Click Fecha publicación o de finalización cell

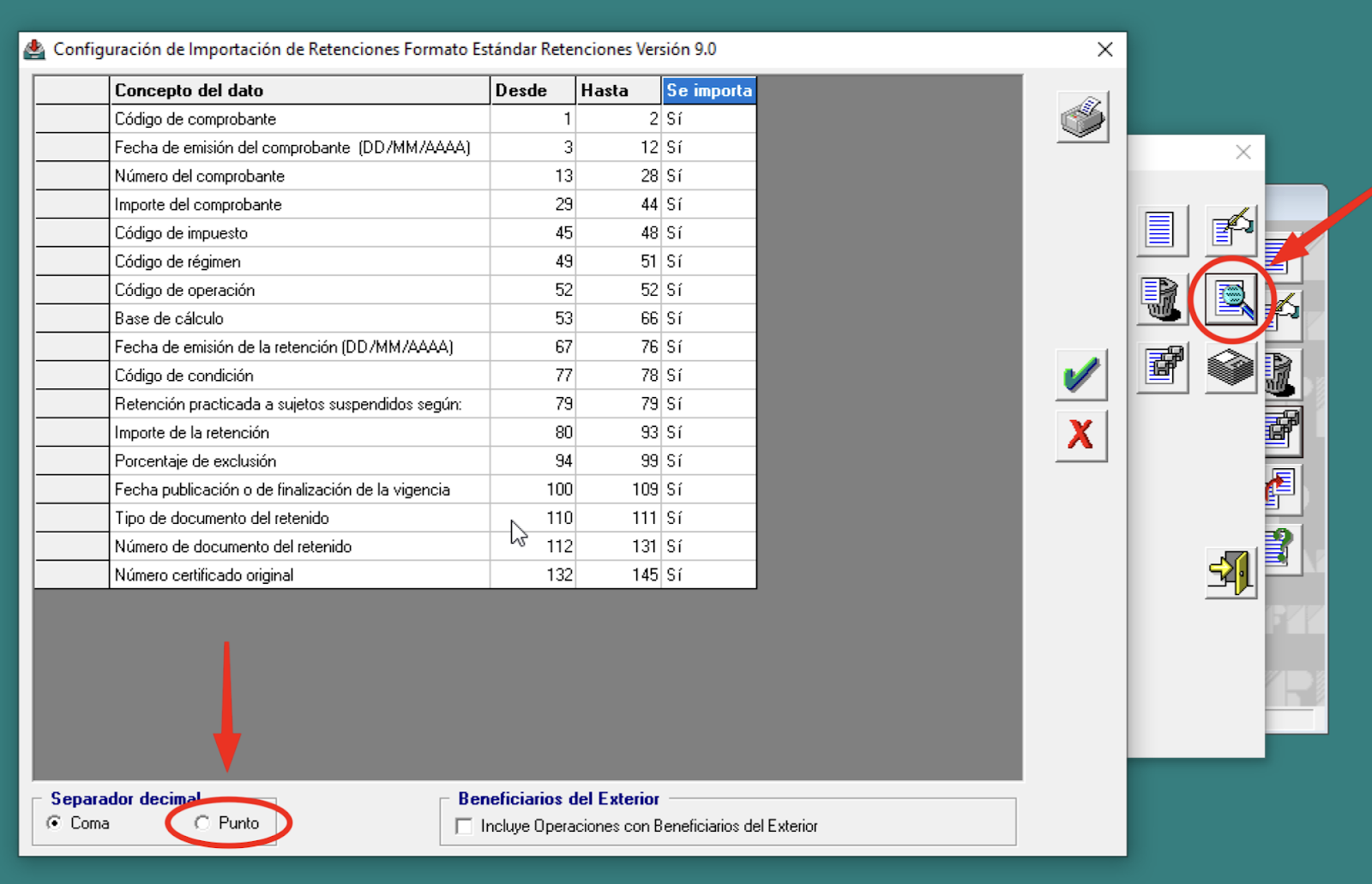point(300,490)
